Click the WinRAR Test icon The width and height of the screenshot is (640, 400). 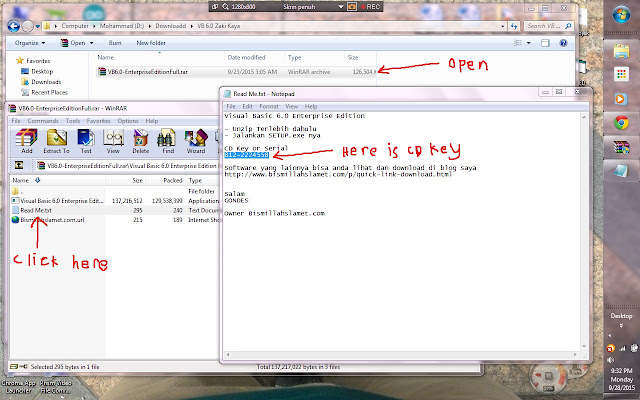tap(86, 141)
